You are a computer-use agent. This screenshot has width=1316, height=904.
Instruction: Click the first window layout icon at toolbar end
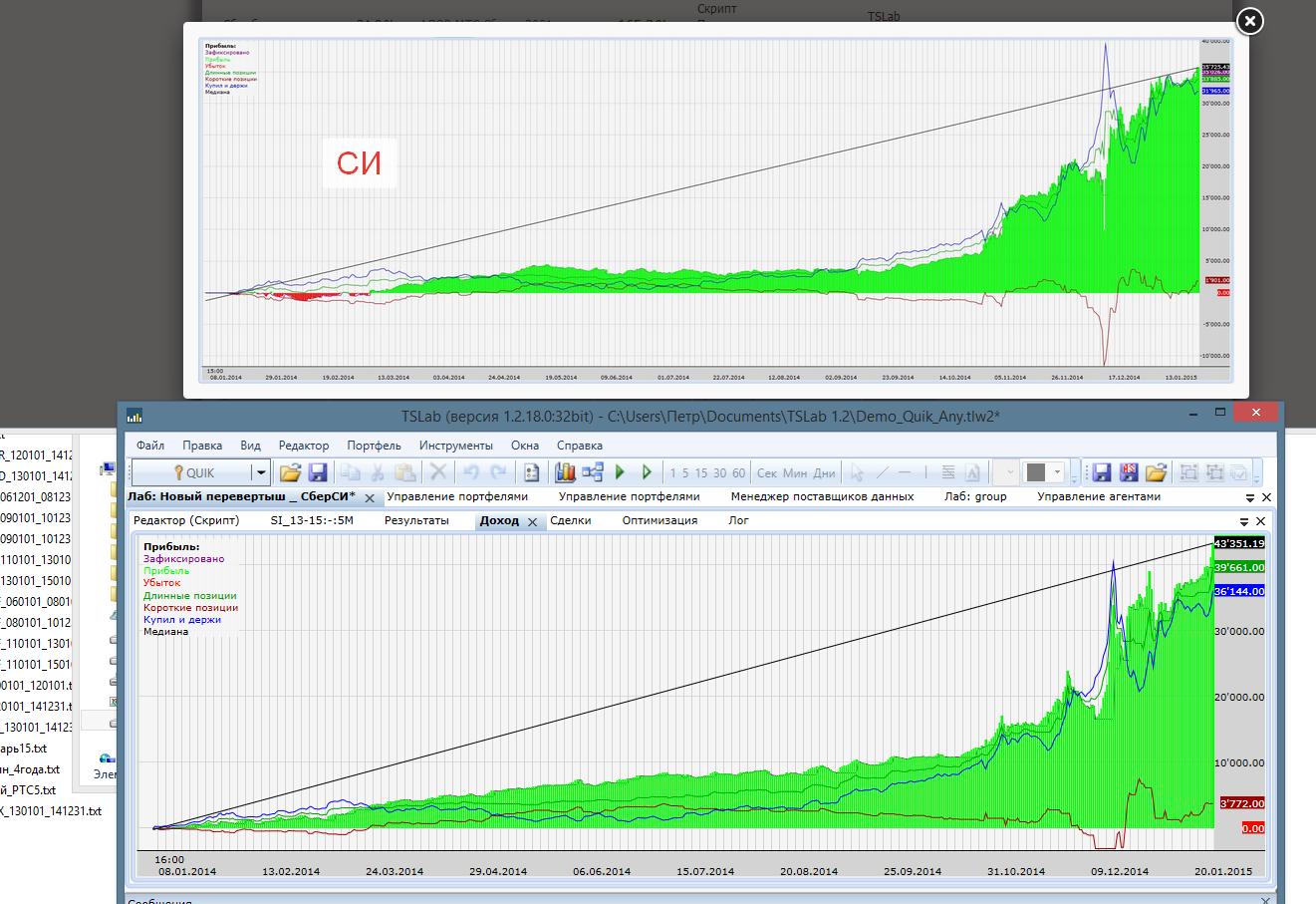(x=1188, y=472)
